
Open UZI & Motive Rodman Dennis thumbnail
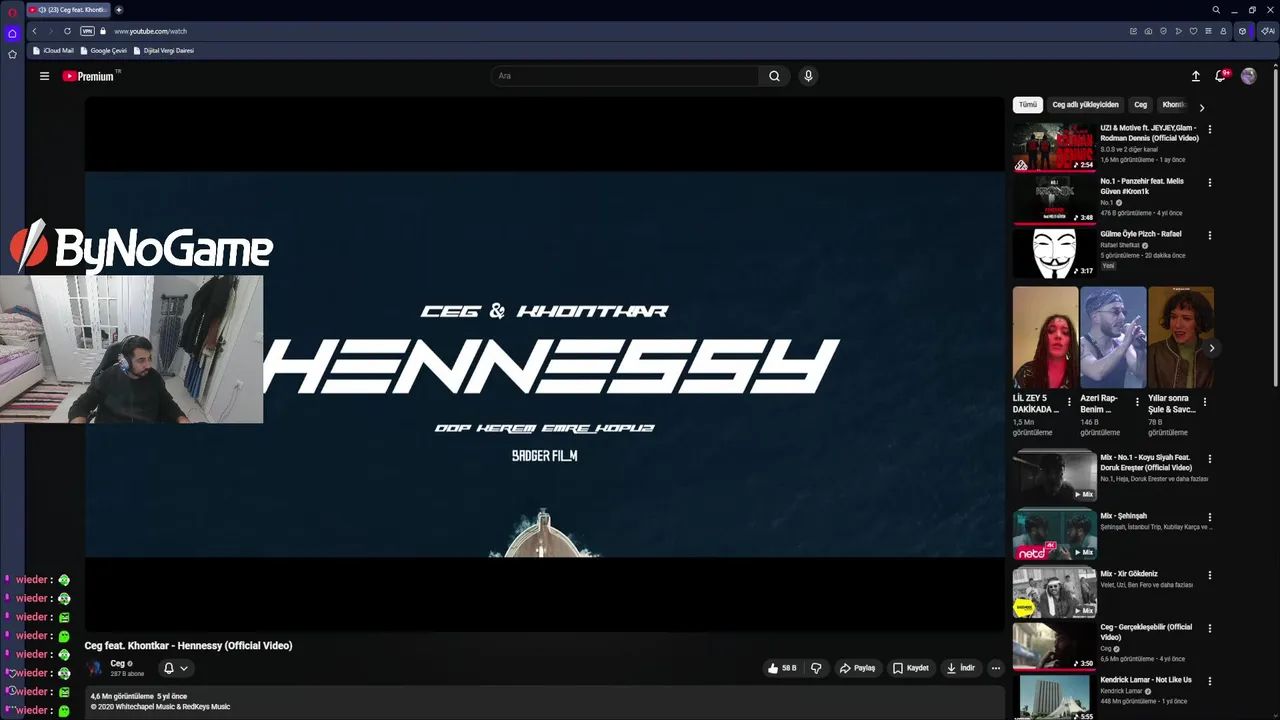point(1054,147)
